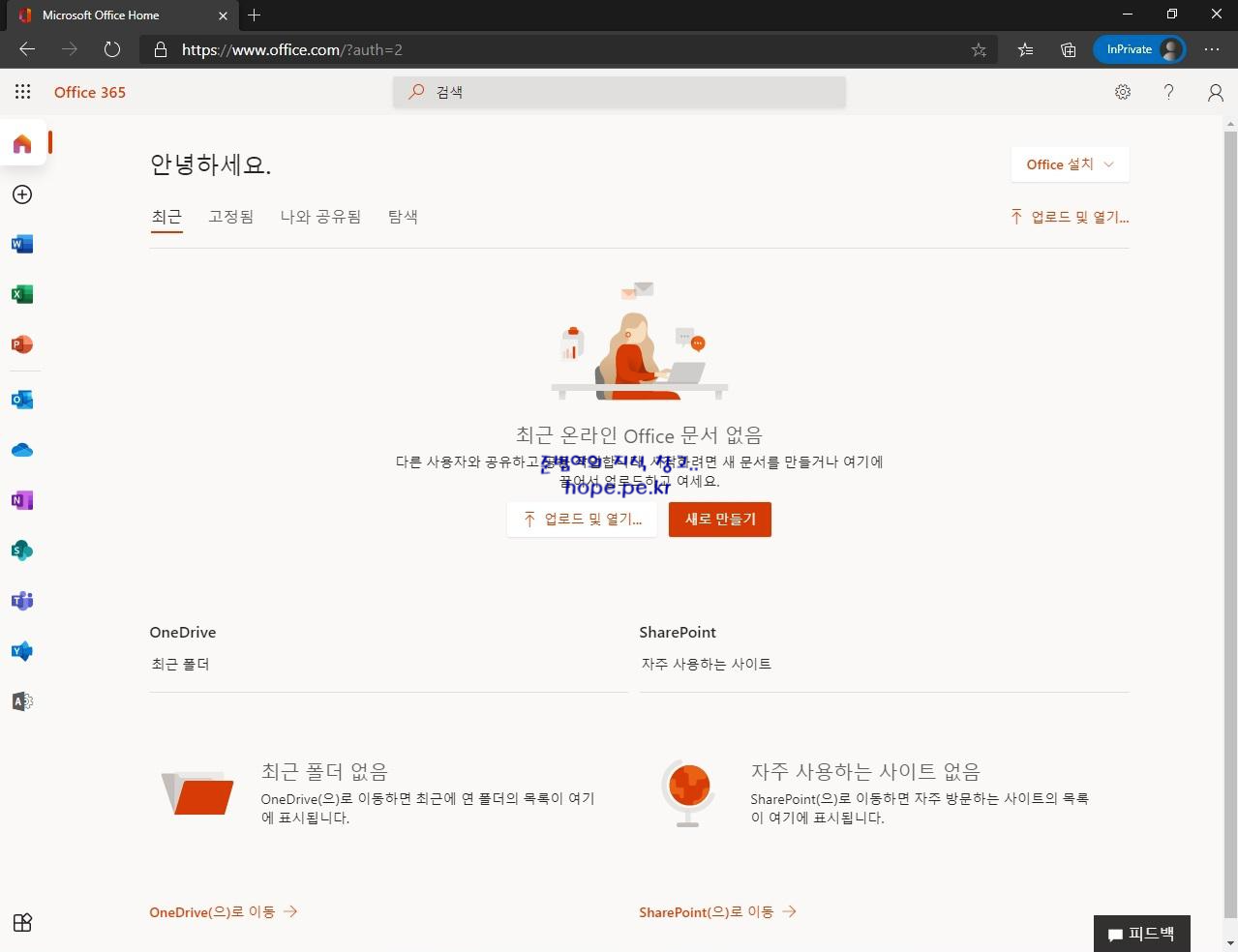Open the app launcher waffle icon

pos(23,92)
